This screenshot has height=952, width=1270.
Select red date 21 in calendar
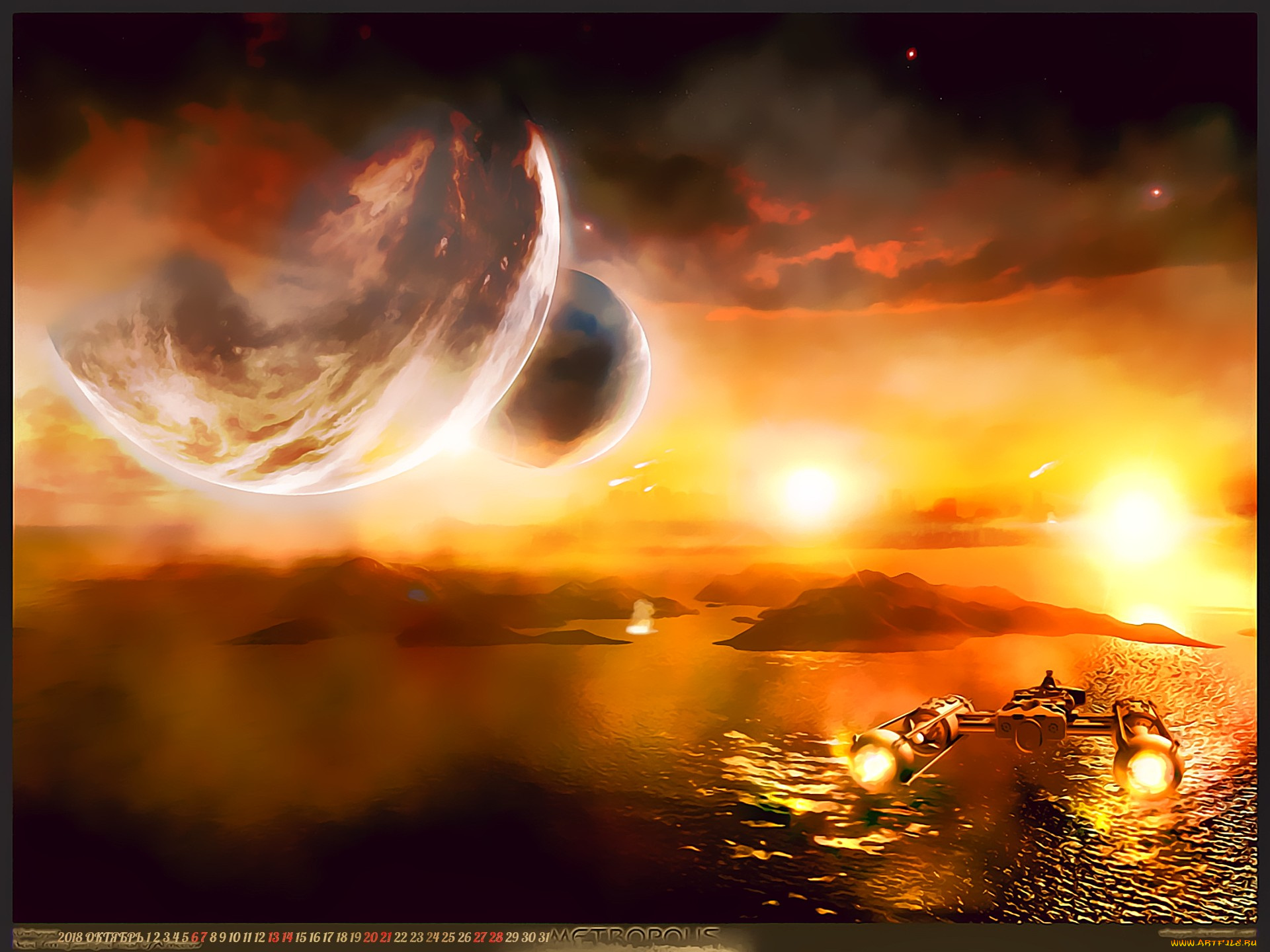[x=386, y=937]
